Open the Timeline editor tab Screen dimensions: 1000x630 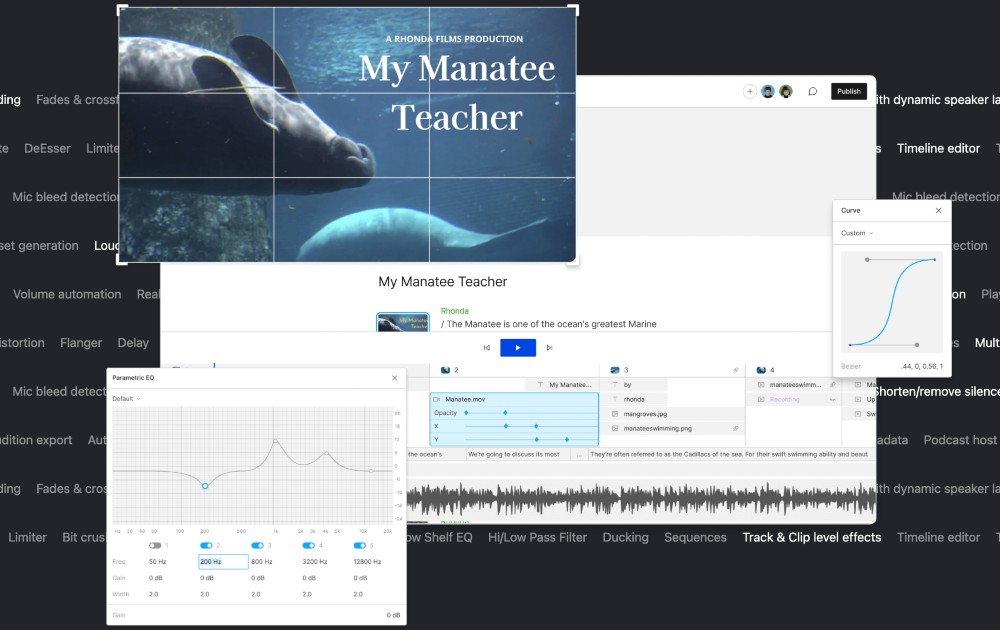(938, 537)
